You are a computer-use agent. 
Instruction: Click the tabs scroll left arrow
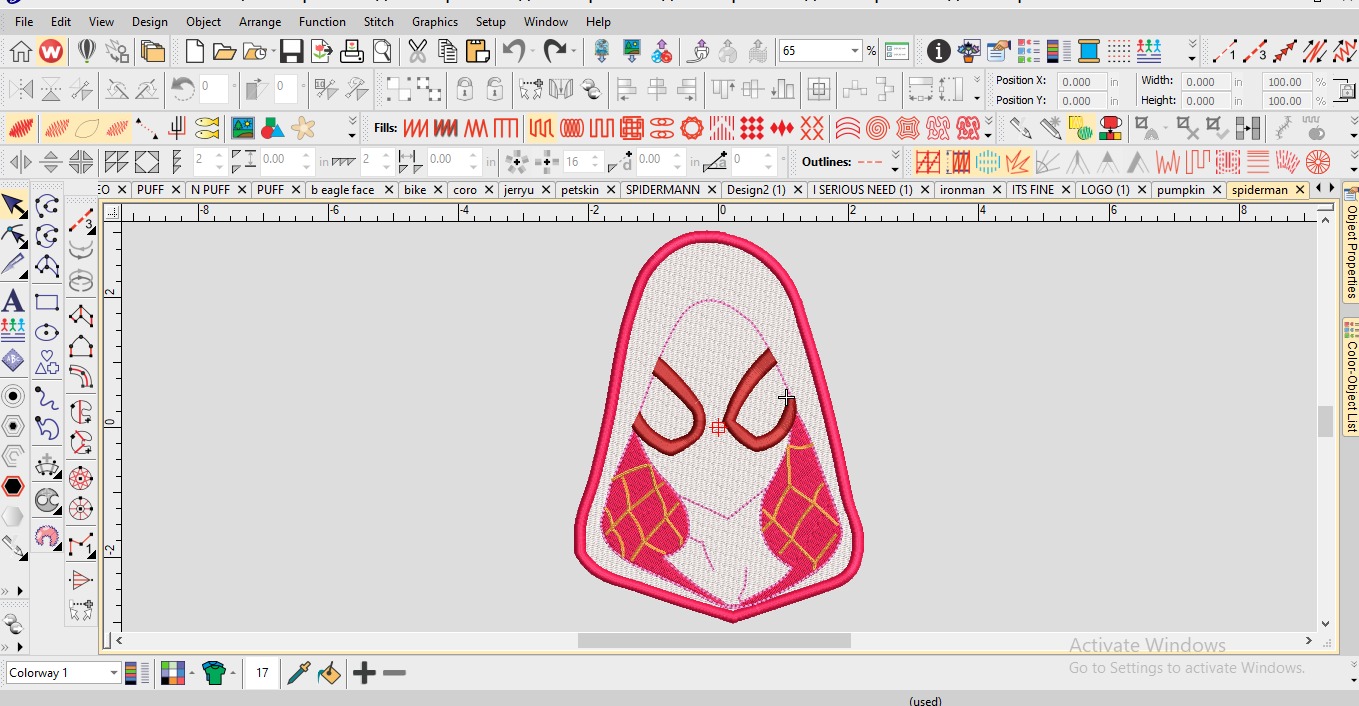pos(1319,188)
